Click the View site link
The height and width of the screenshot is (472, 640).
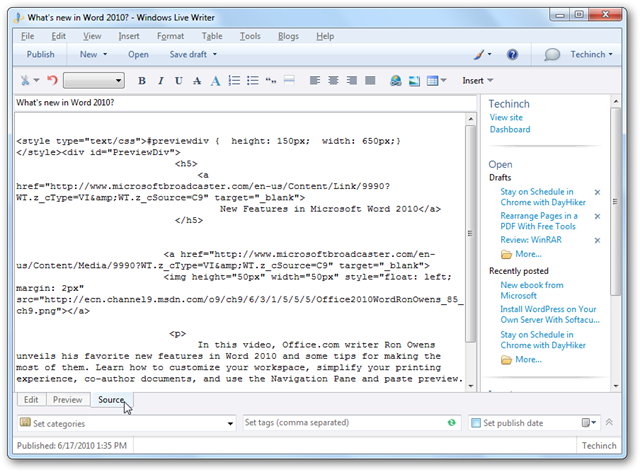[x=506, y=118]
